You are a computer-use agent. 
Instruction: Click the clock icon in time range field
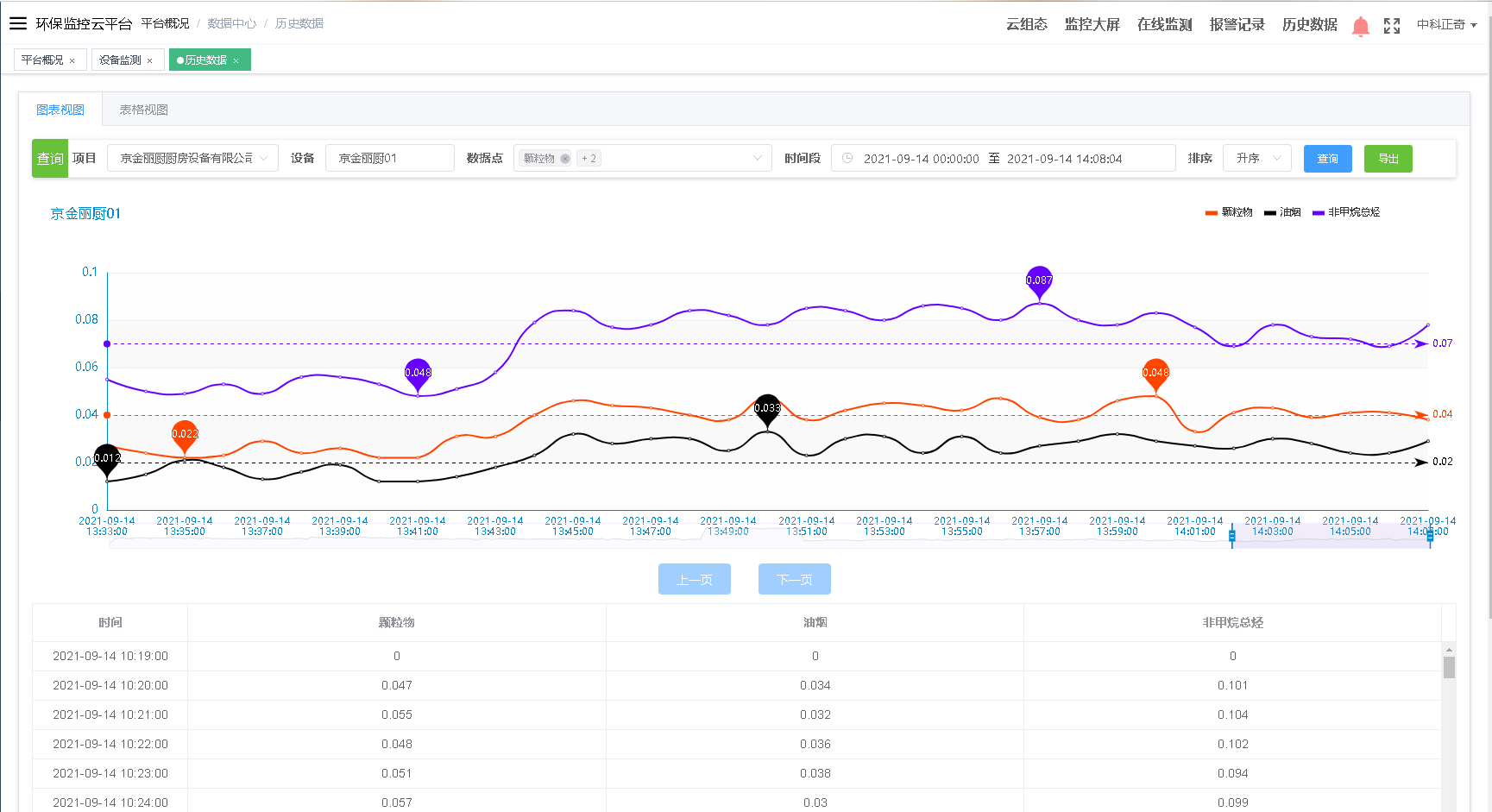[847, 159]
